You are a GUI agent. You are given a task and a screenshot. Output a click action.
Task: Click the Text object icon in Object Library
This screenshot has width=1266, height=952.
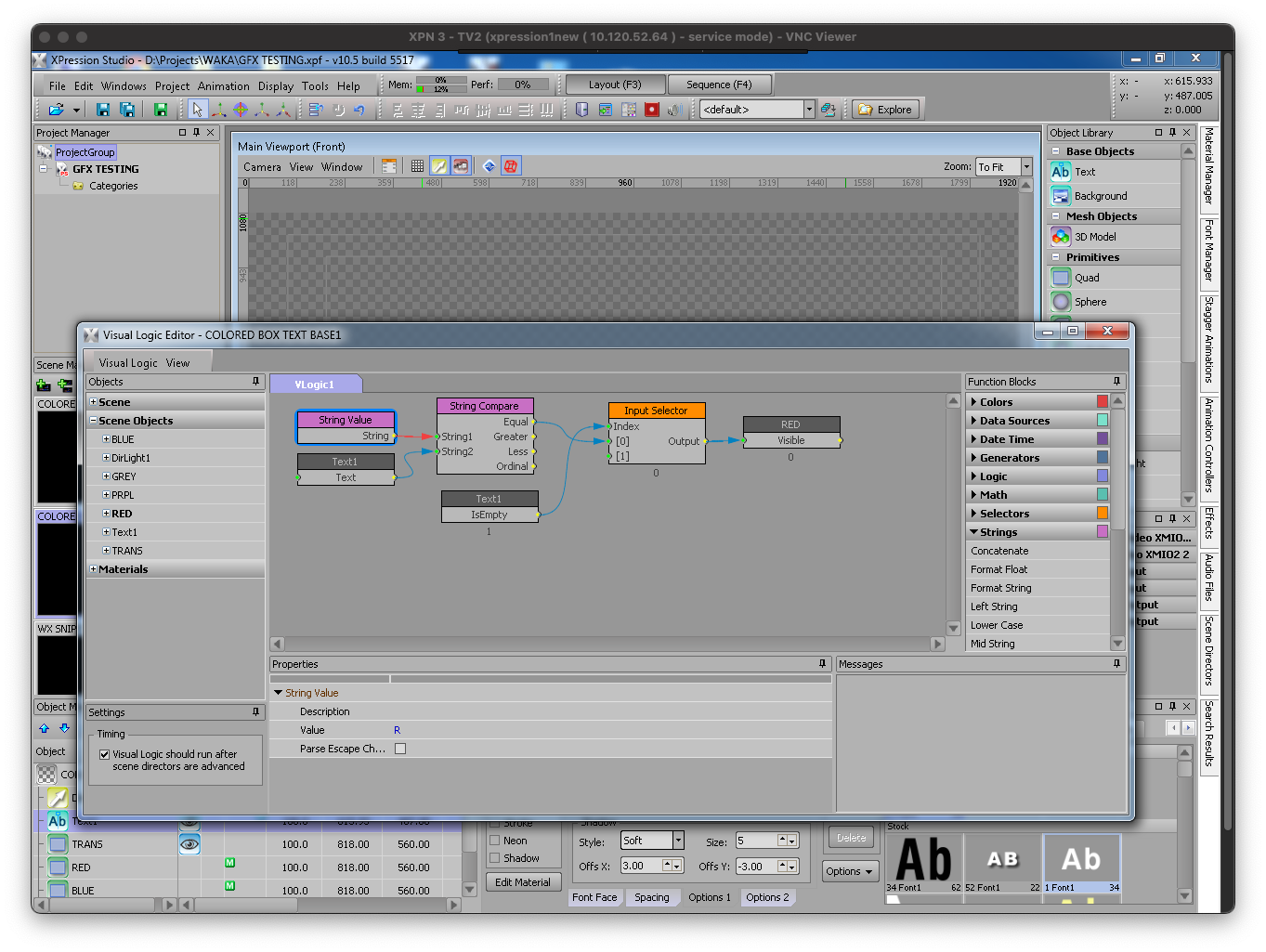point(1061,172)
